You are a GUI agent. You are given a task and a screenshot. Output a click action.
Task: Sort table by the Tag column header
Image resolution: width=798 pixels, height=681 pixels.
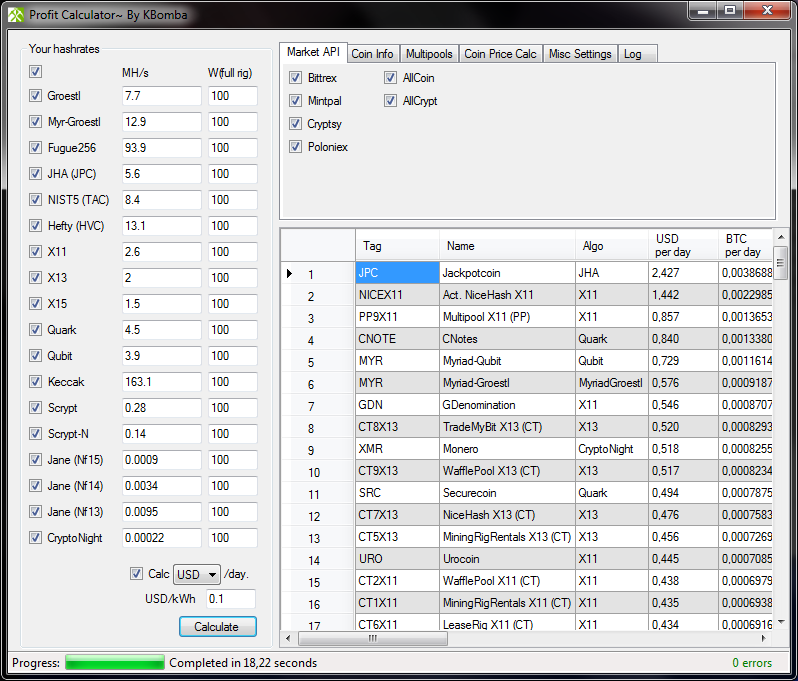tap(397, 245)
